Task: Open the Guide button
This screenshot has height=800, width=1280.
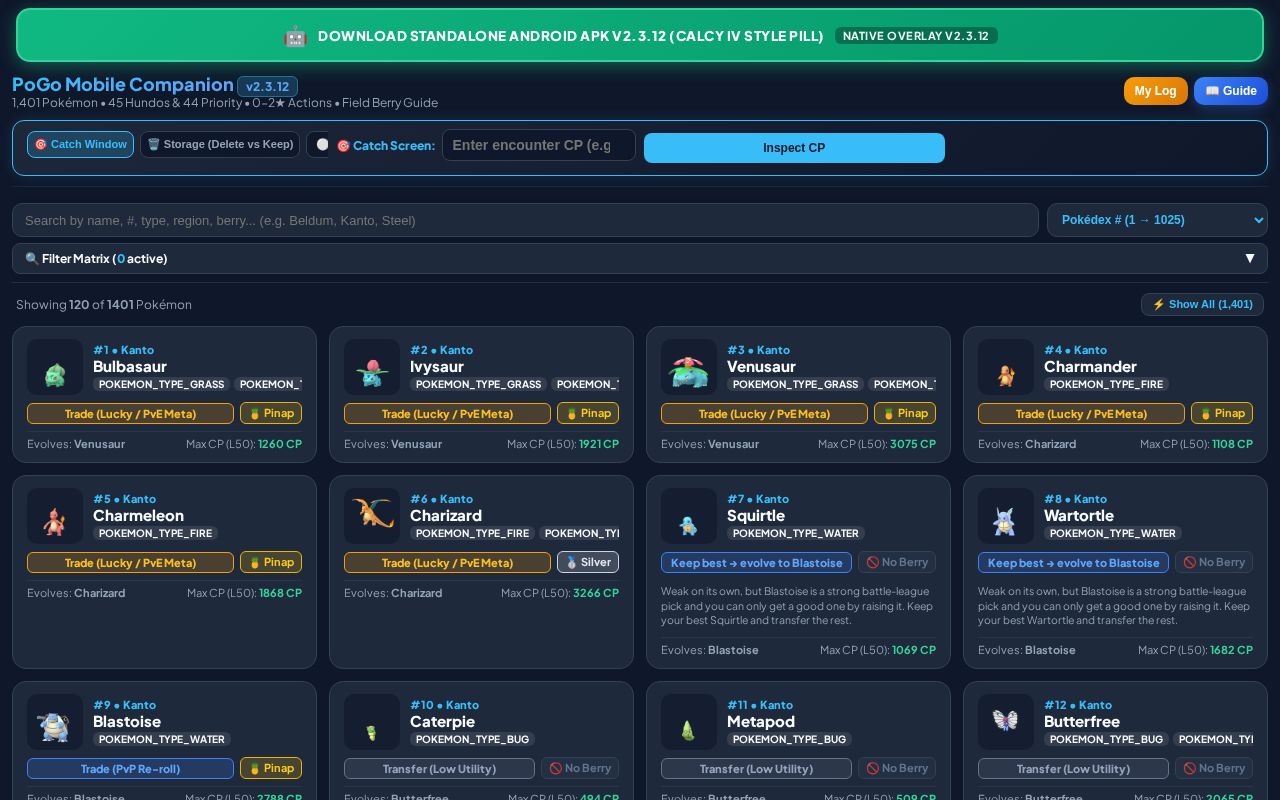Action: point(1231,91)
